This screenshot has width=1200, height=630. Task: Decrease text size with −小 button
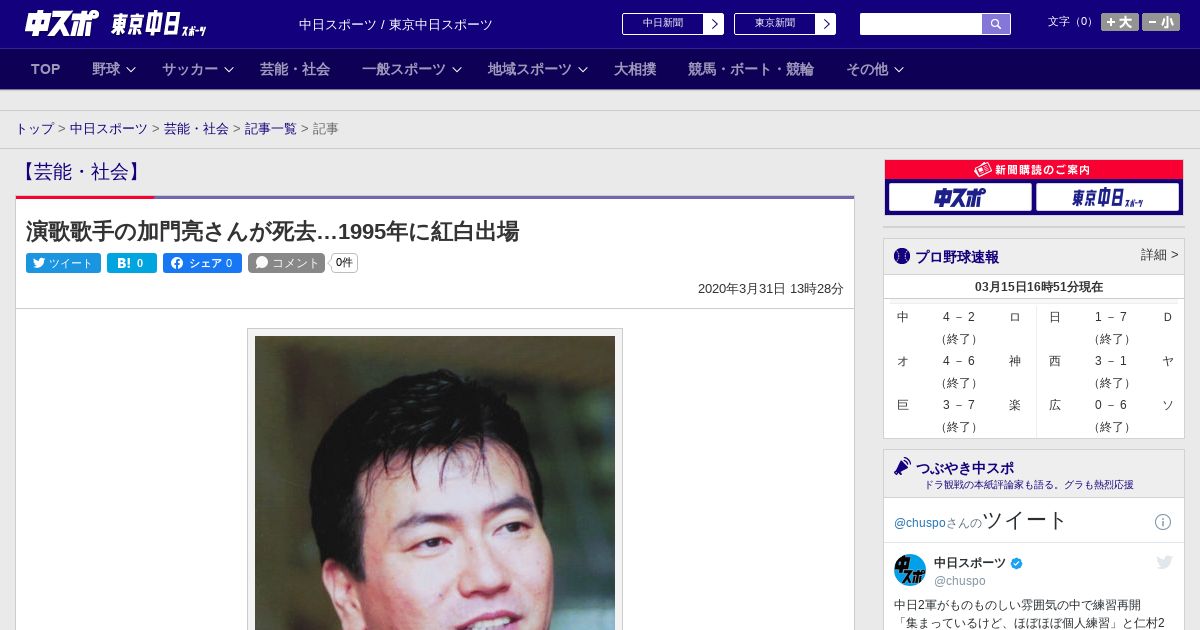[x=1161, y=22]
